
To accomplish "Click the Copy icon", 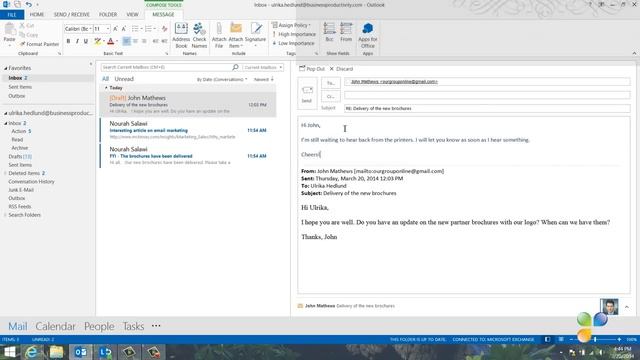I will 29,35.
